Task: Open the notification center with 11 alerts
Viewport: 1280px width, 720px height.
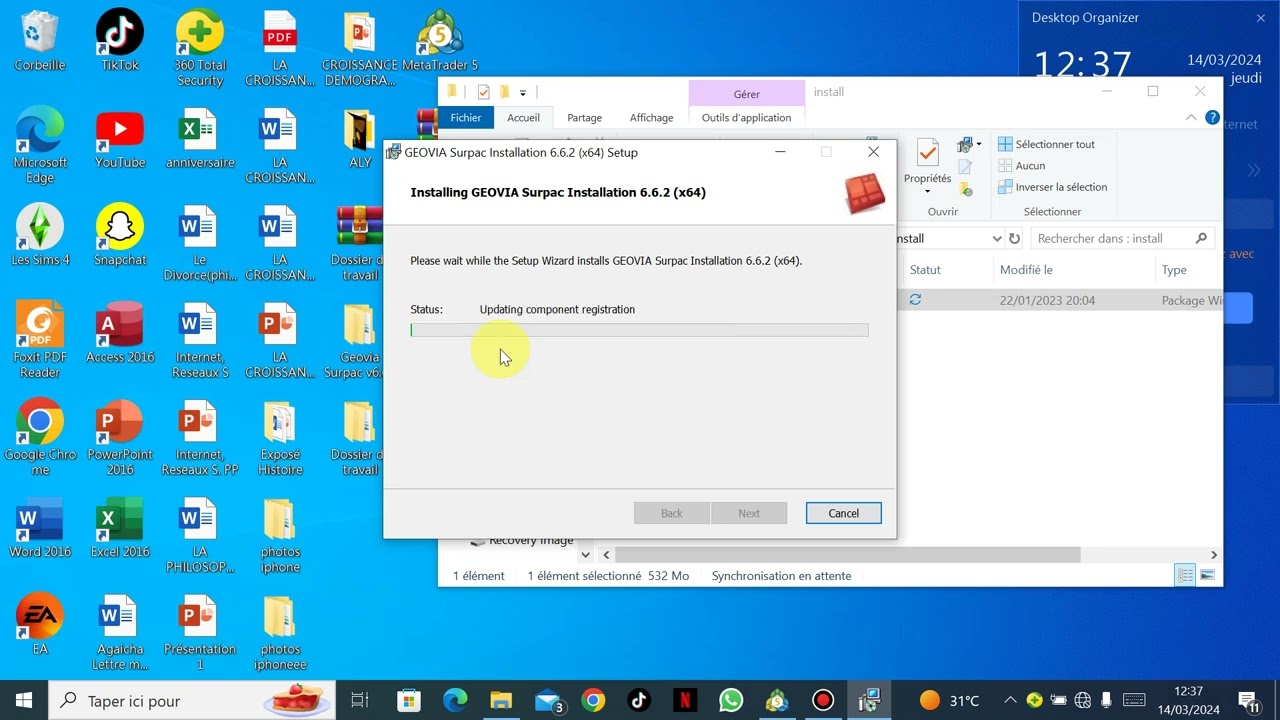Action: tap(1248, 700)
